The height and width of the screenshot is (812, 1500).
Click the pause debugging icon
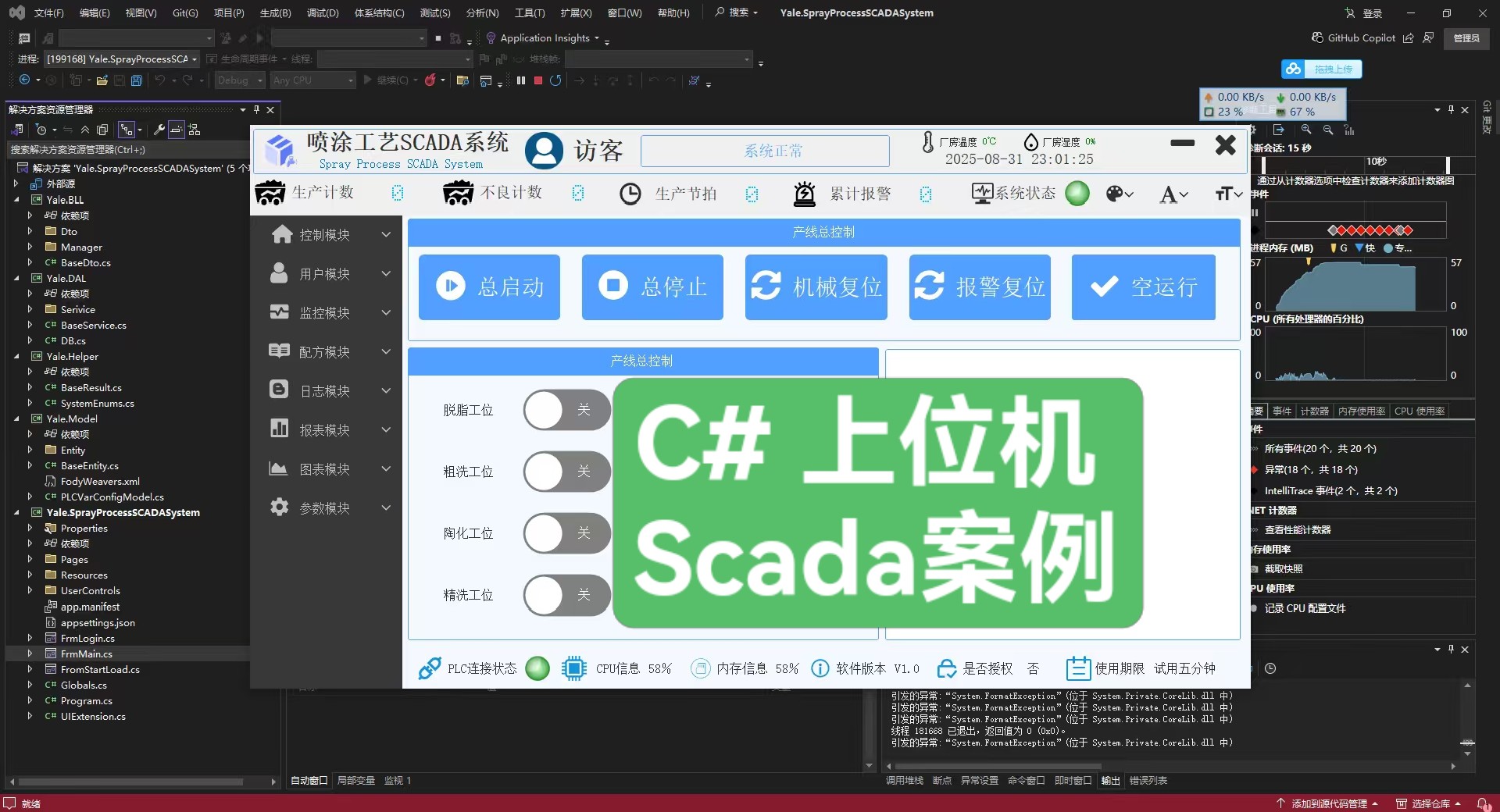(521, 80)
